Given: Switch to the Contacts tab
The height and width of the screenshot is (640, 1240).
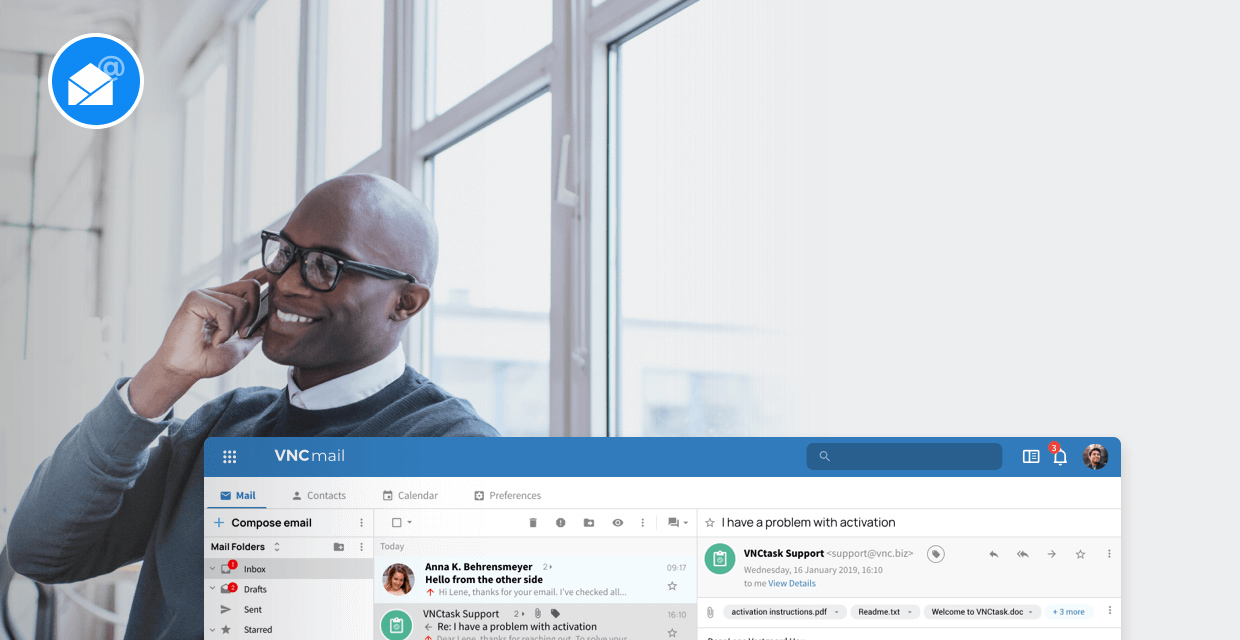Looking at the screenshot, I should 319,495.
